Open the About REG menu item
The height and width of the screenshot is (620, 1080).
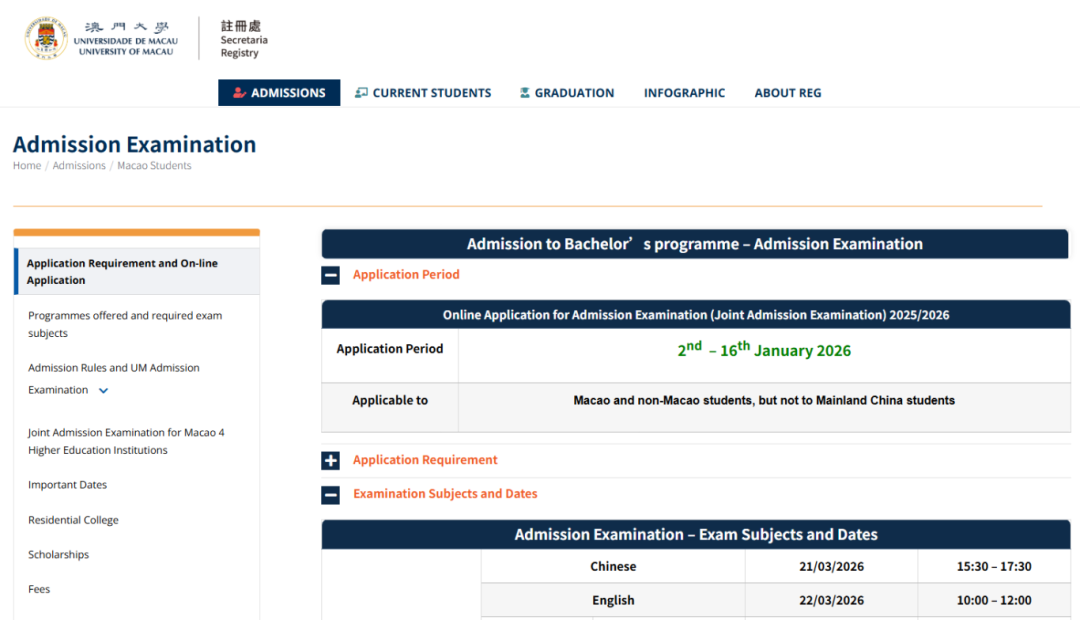787,93
